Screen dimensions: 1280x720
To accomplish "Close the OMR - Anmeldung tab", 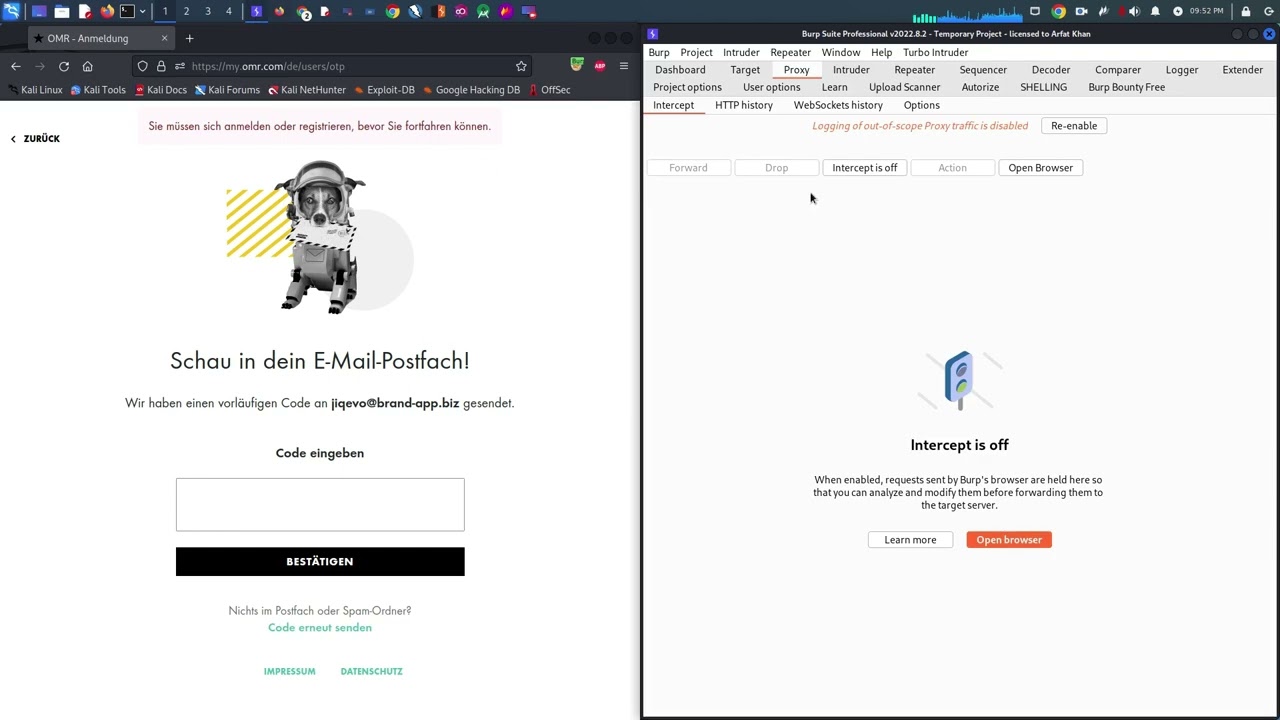I will point(164,39).
